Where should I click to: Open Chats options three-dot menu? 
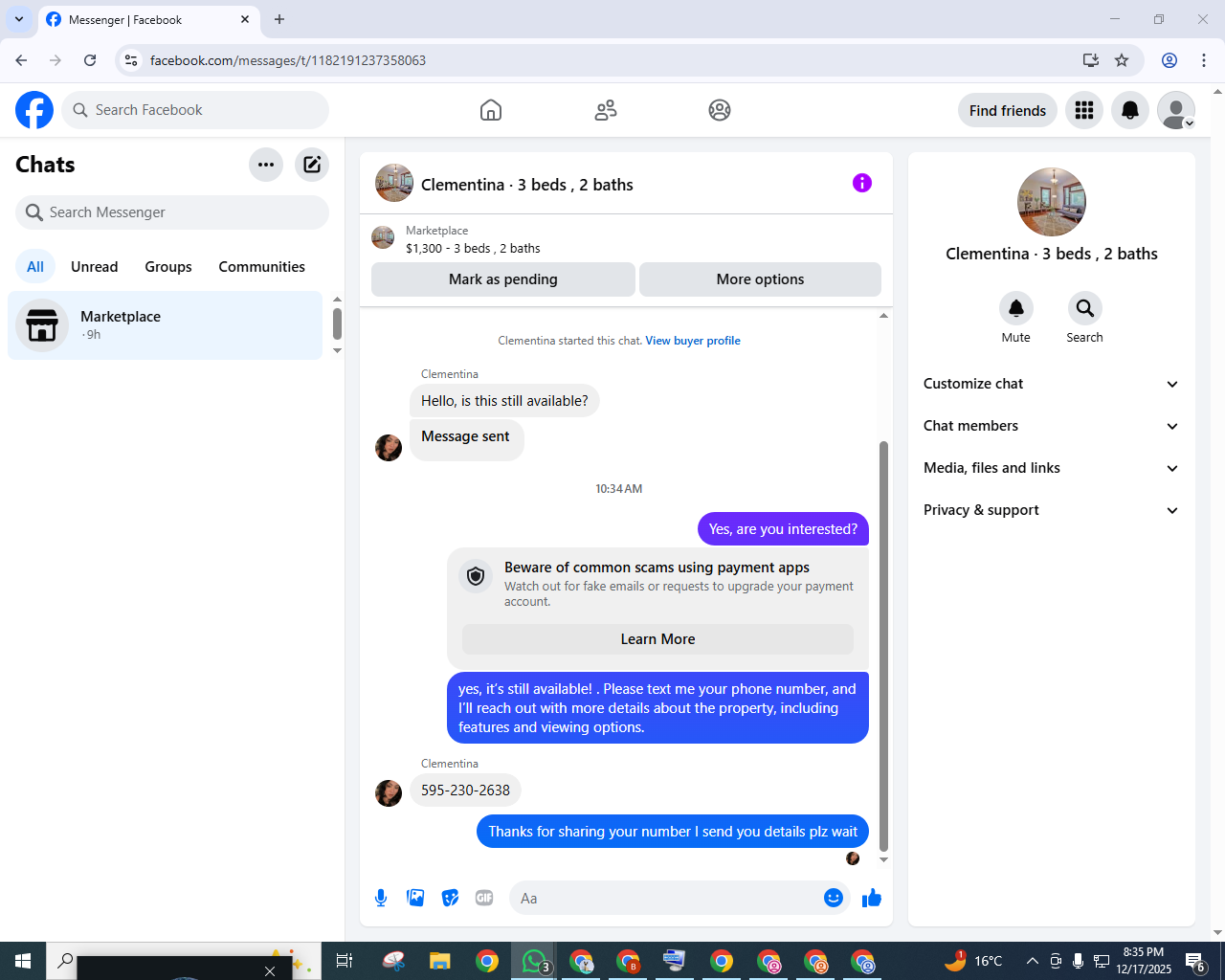click(266, 165)
